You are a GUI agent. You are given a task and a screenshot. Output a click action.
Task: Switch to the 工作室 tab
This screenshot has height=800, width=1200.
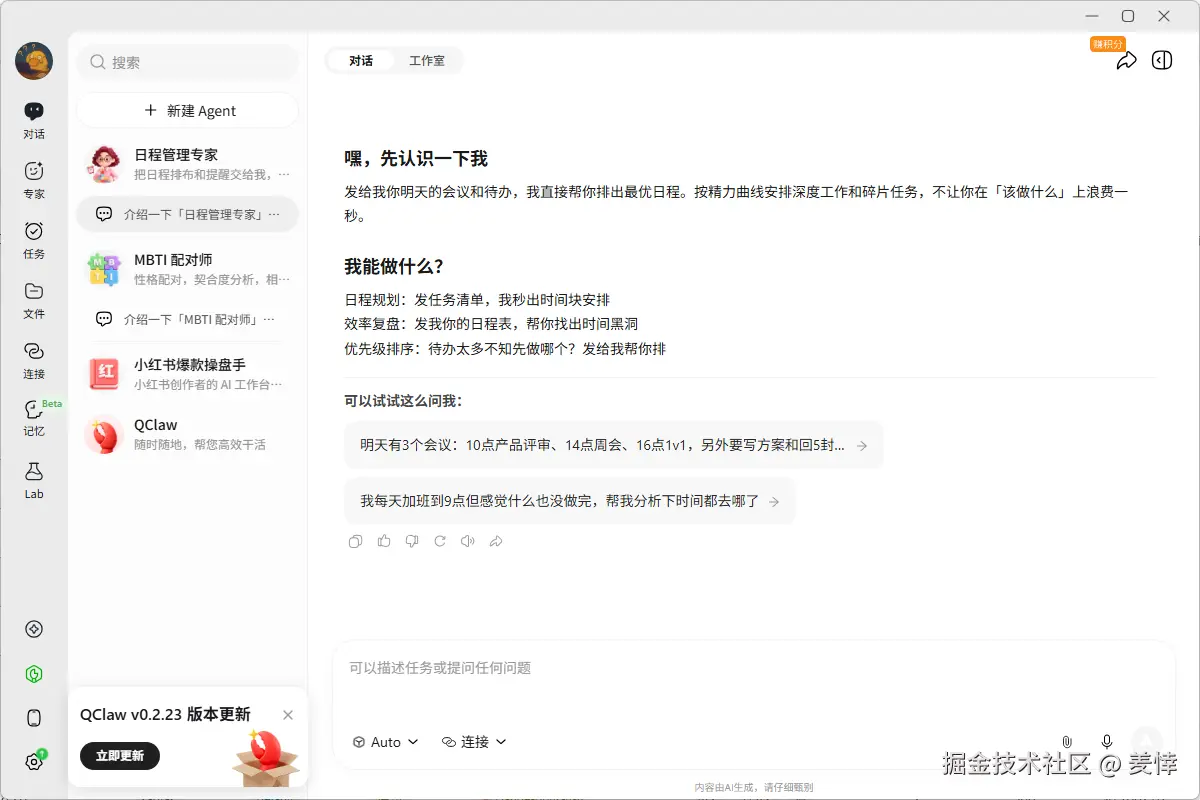(x=427, y=61)
